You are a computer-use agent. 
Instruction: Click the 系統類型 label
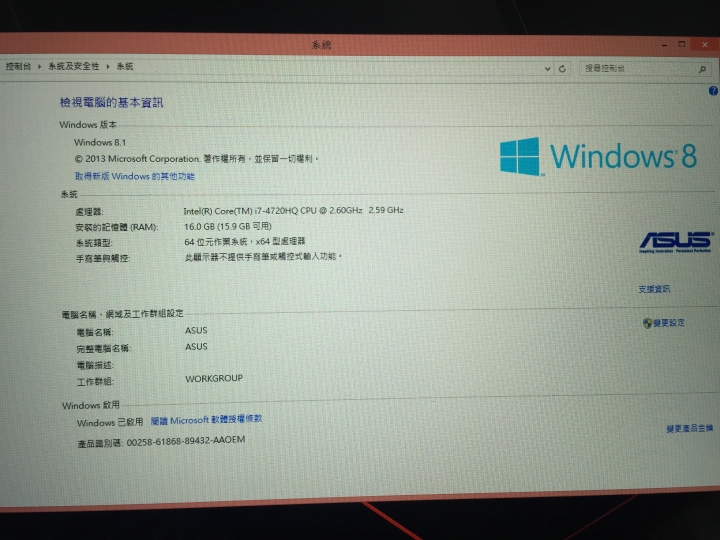click(x=94, y=243)
